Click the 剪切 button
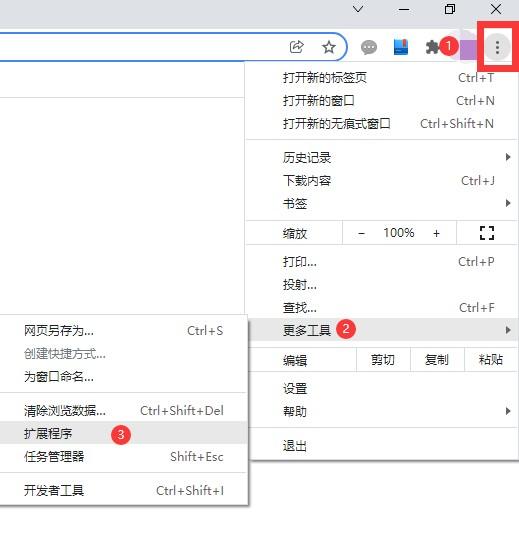Image resolution: width=519 pixels, height=538 pixels. (x=383, y=360)
